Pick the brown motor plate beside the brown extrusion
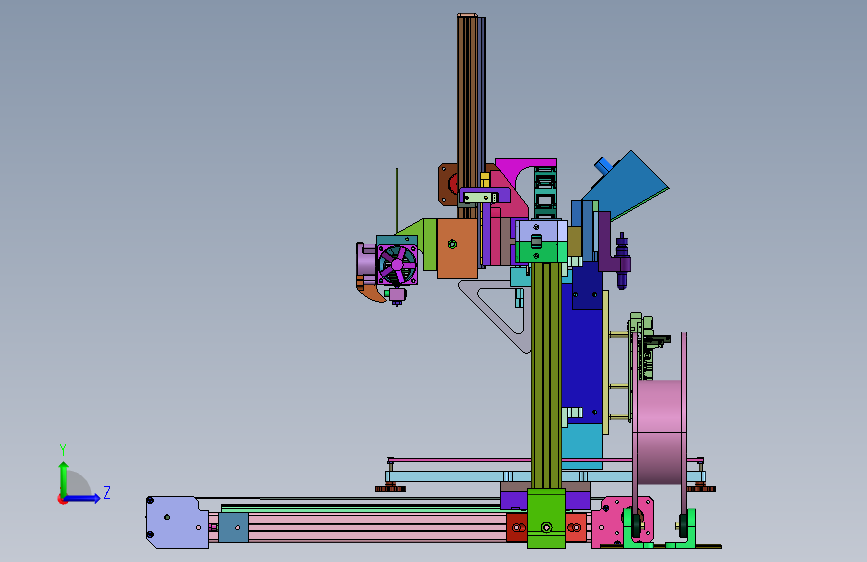The image size is (867, 562). tap(447, 184)
